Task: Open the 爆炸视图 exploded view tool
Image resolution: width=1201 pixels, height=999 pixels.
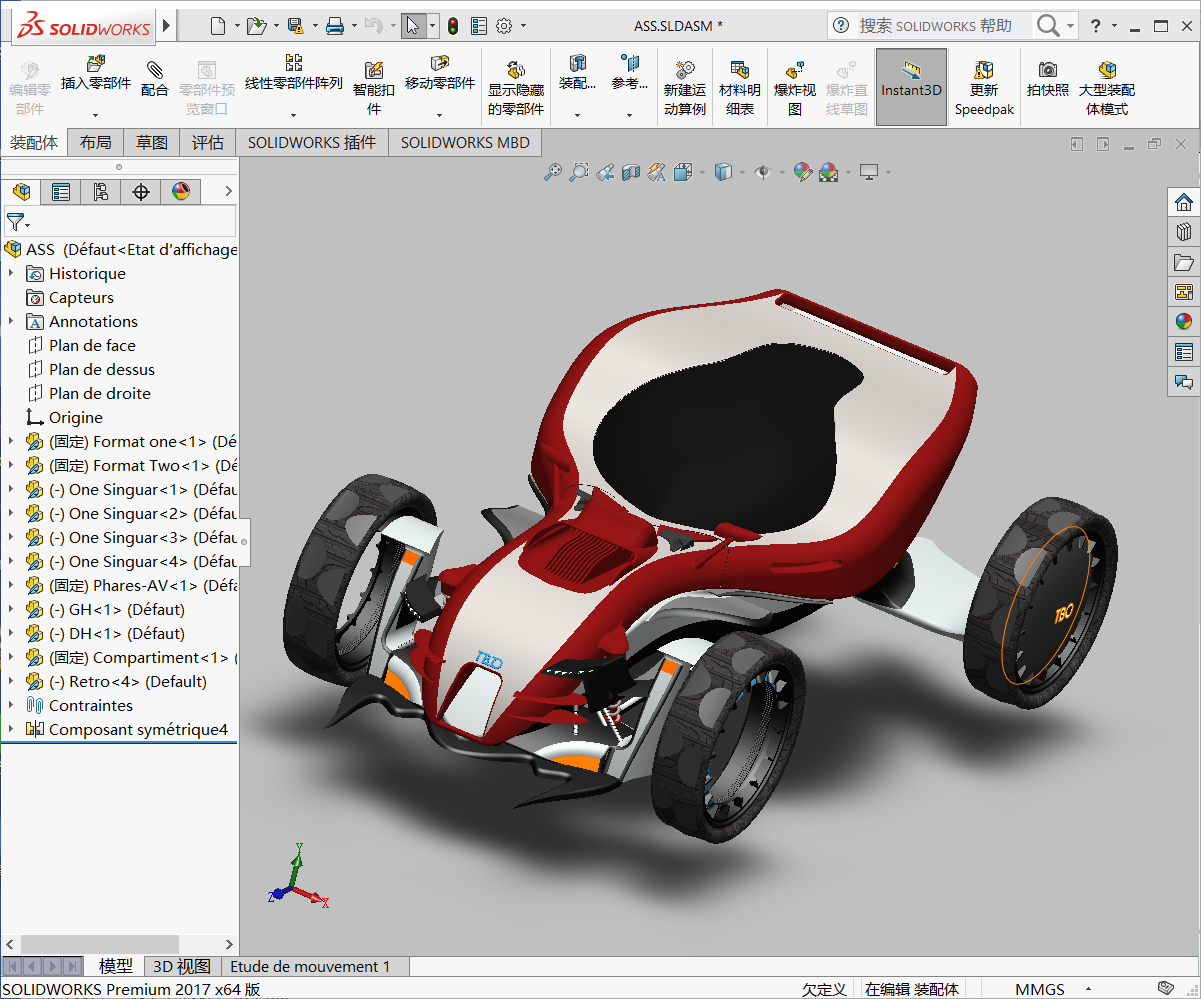Action: 795,71
